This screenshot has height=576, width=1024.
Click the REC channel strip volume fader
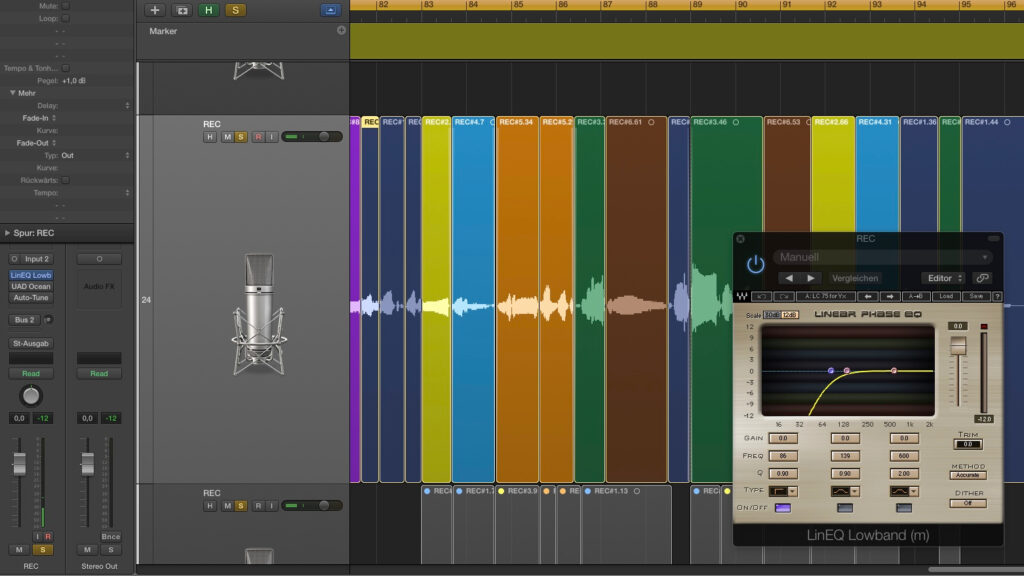point(20,464)
